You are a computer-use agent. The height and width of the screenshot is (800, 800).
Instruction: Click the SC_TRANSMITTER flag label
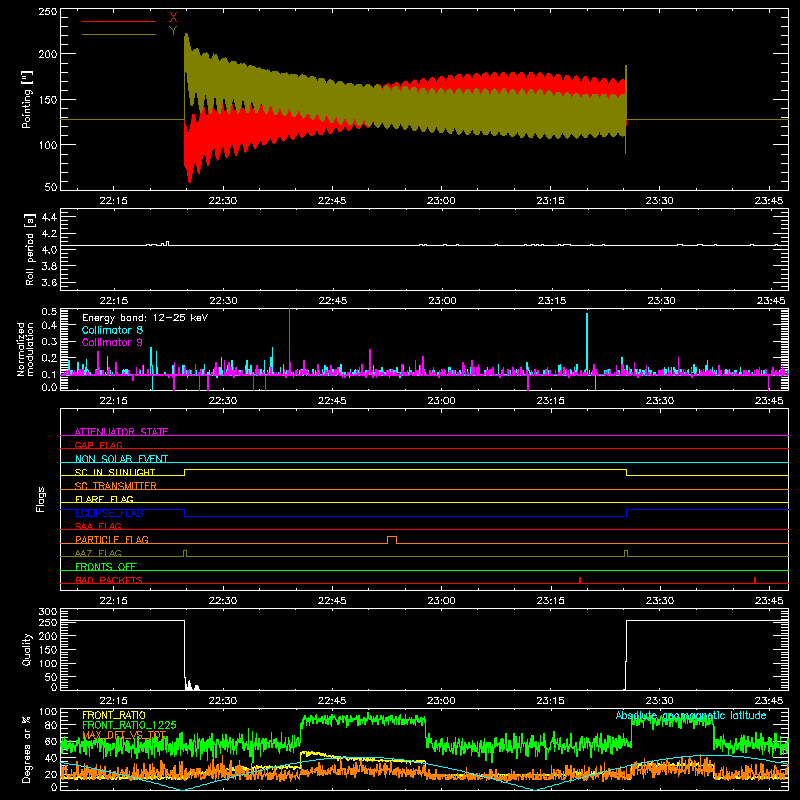point(116,486)
